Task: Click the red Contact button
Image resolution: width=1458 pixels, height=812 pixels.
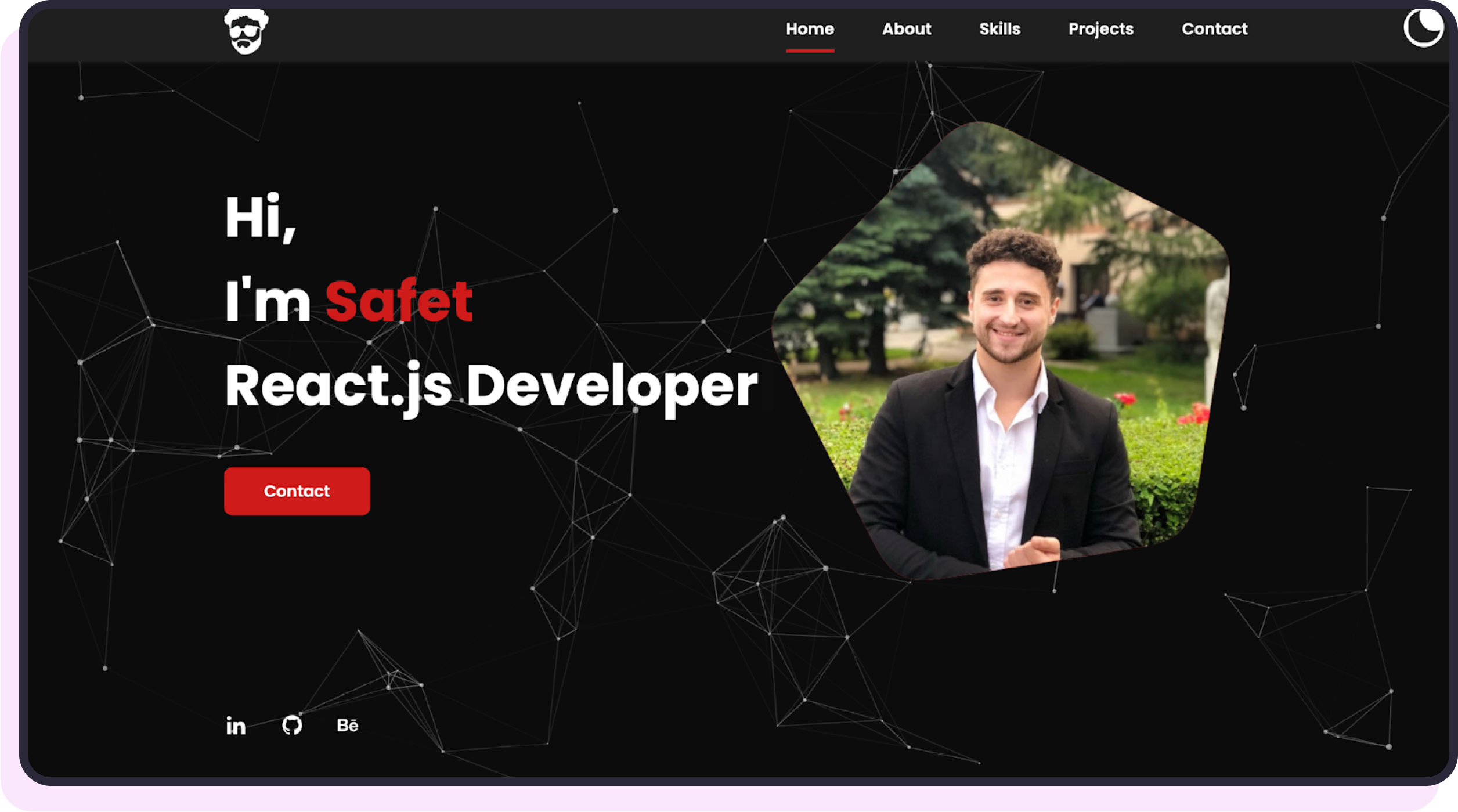Action: (x=297, y=491)
